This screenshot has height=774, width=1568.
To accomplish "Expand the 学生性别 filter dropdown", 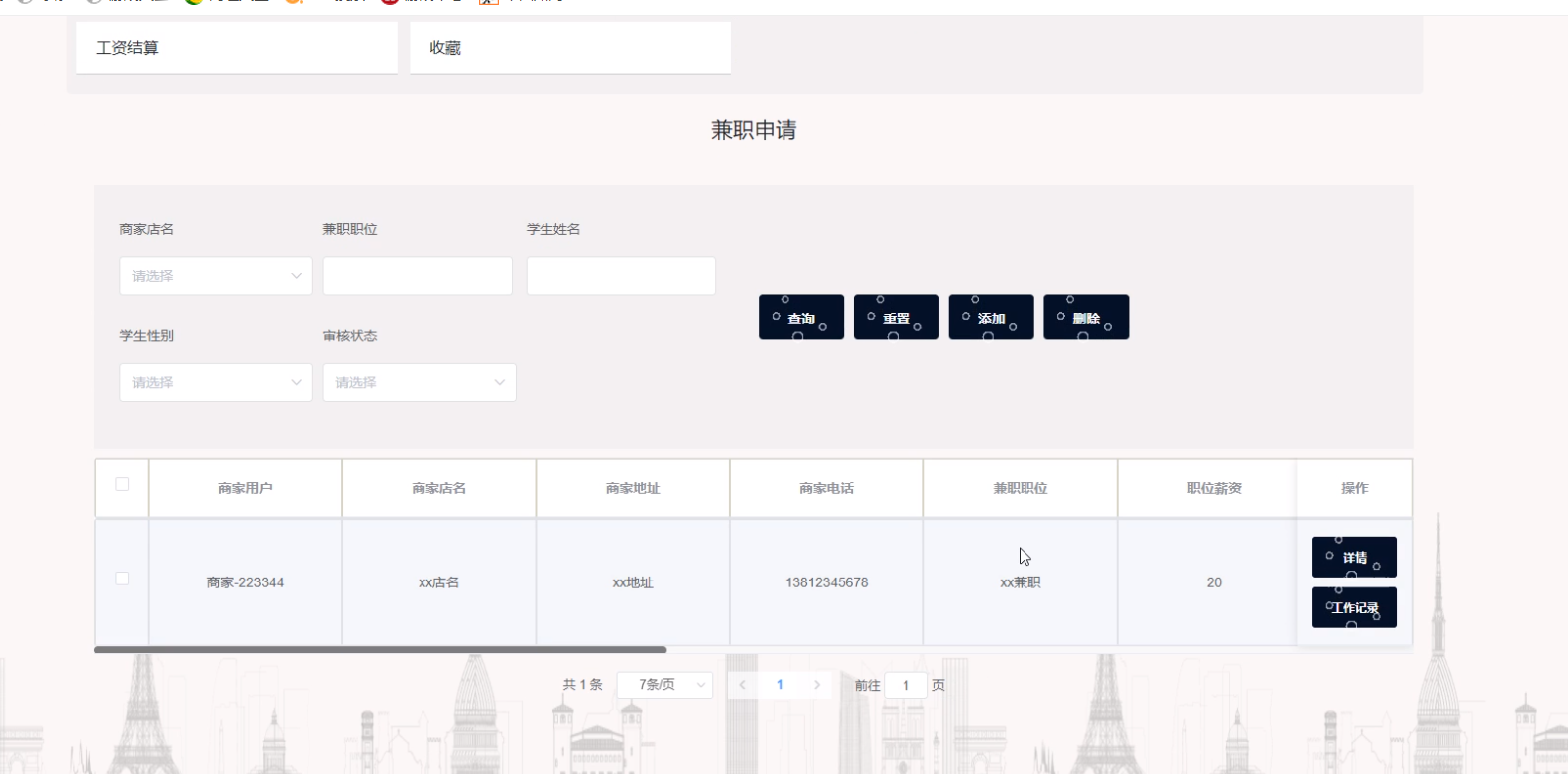I will coord(216,382).
